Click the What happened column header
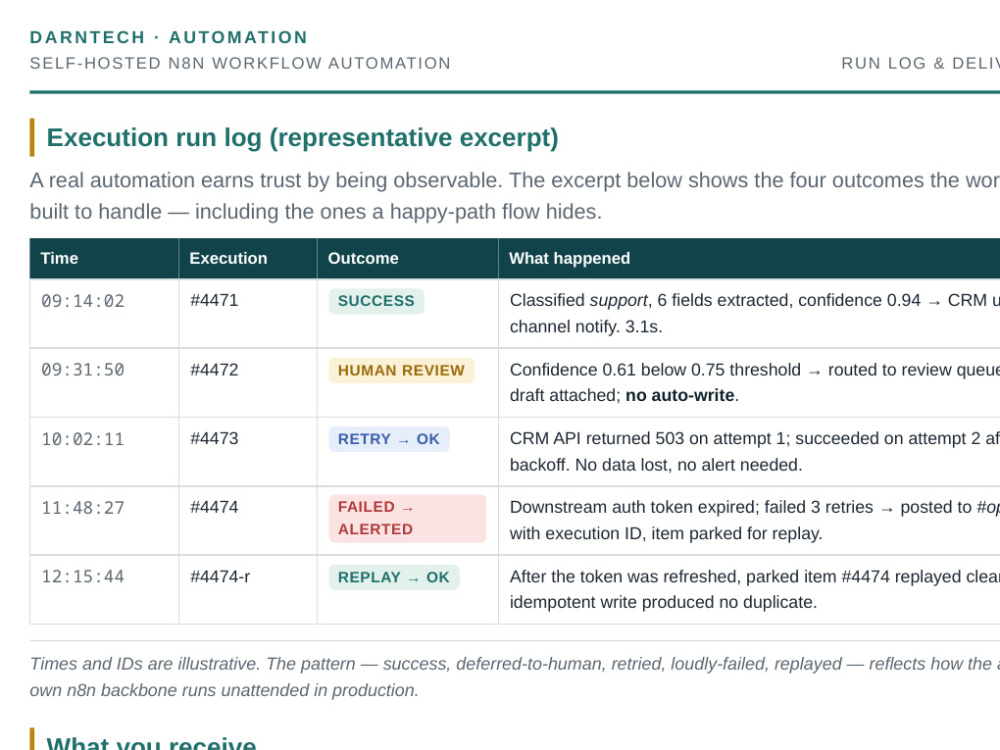 point(570,258)
